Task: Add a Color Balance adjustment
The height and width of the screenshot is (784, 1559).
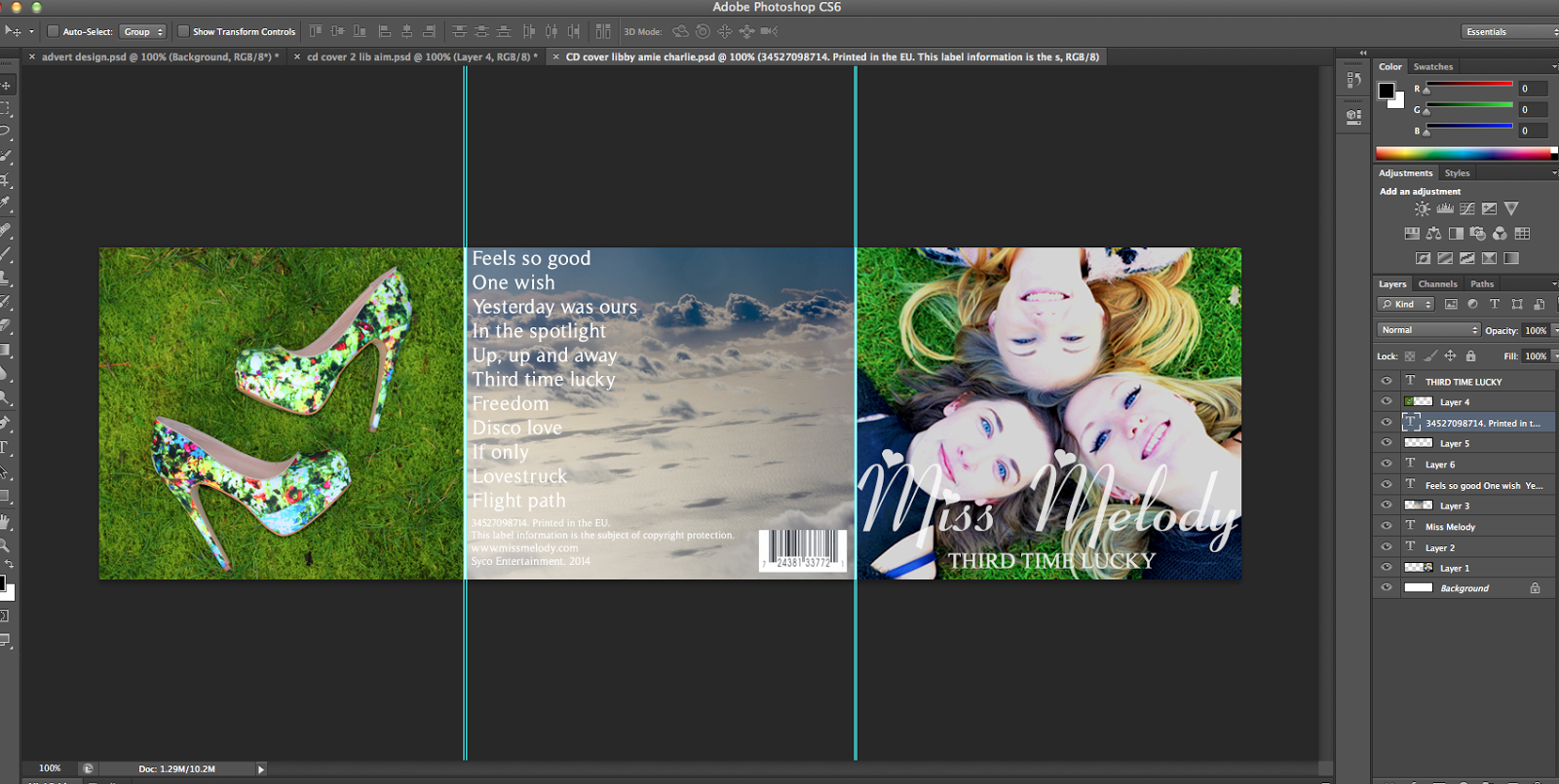Action: pyautogui.click(x=1433, y=234)
